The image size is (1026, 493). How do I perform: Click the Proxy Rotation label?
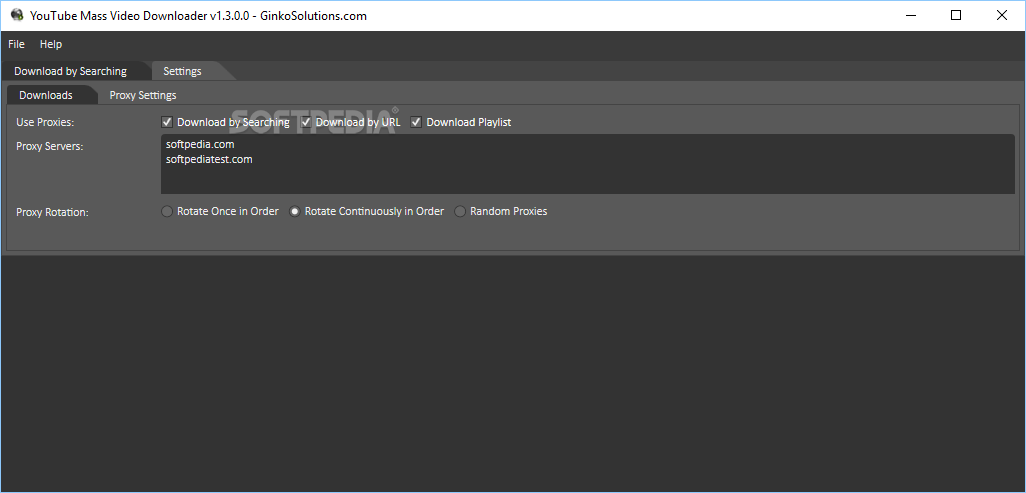[52, 212]
